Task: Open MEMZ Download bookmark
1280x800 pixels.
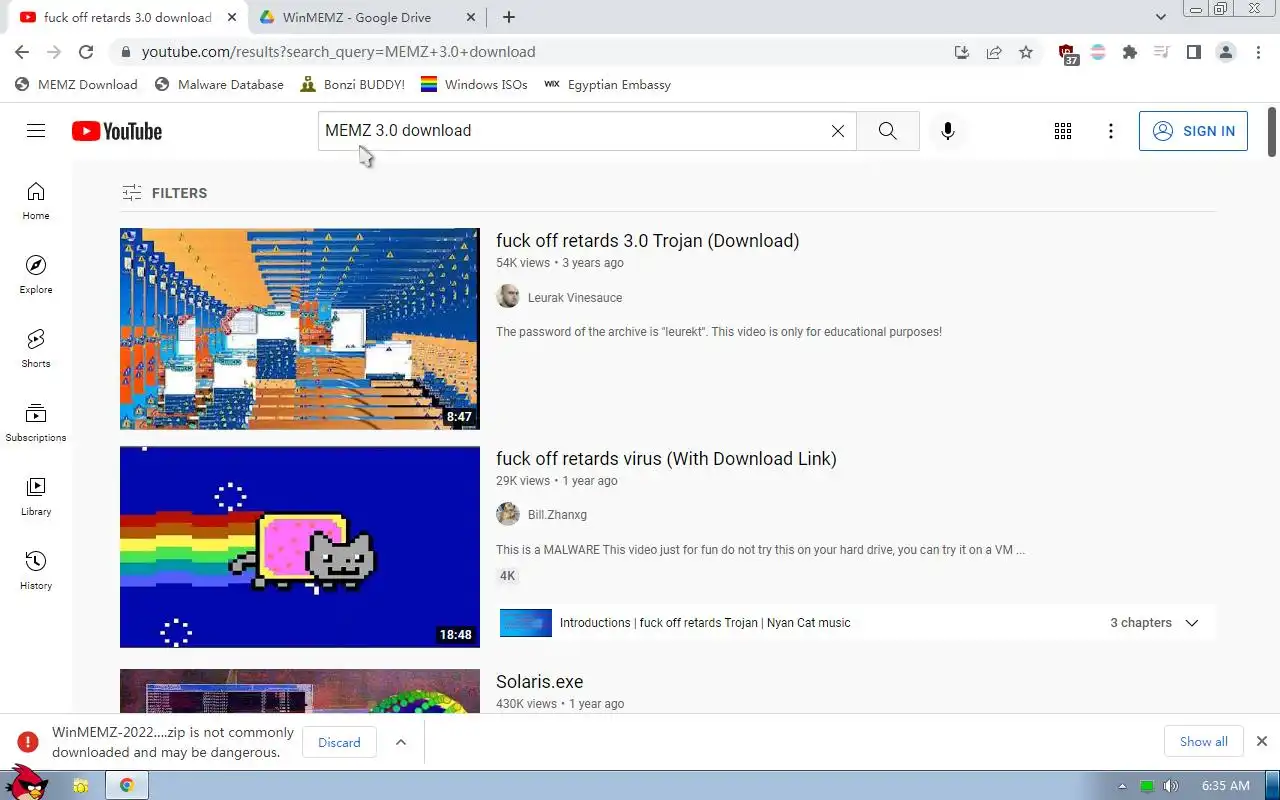Action: tap(76, 85)
